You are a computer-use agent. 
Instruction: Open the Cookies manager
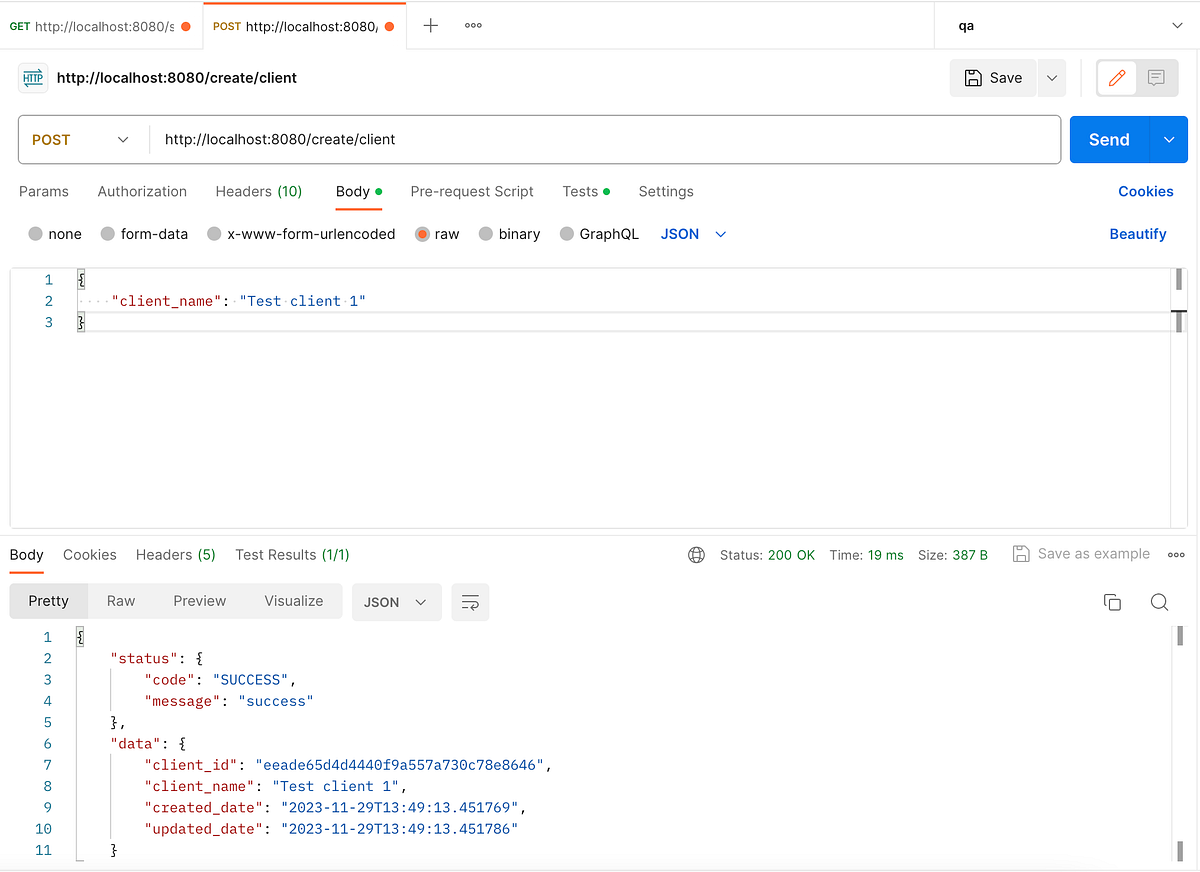tap(1145, 191)
